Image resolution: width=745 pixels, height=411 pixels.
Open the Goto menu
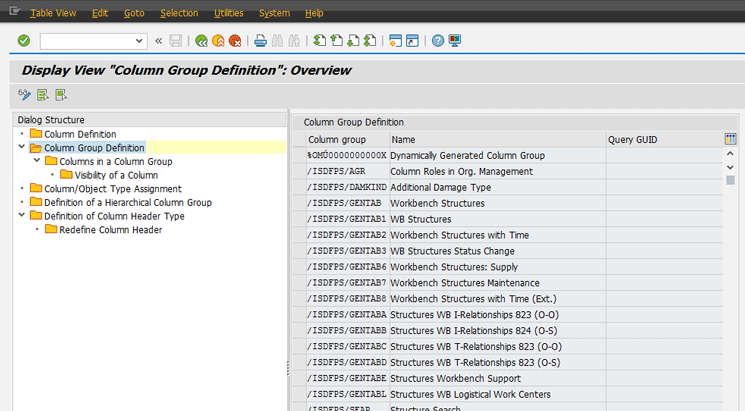pos(134,13)
